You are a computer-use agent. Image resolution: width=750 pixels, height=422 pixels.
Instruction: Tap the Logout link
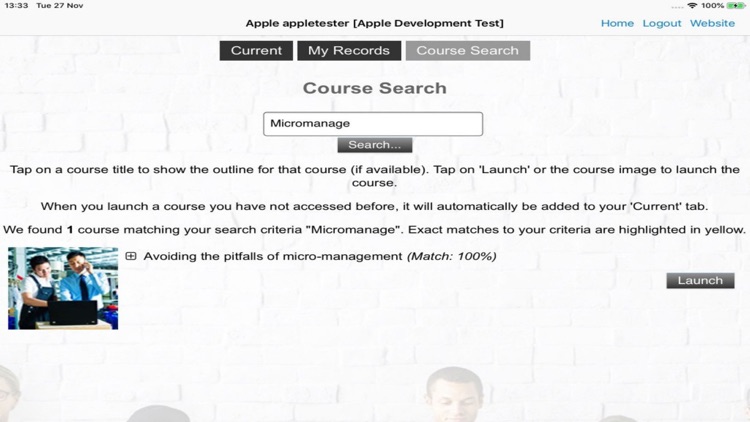(662, 23)
